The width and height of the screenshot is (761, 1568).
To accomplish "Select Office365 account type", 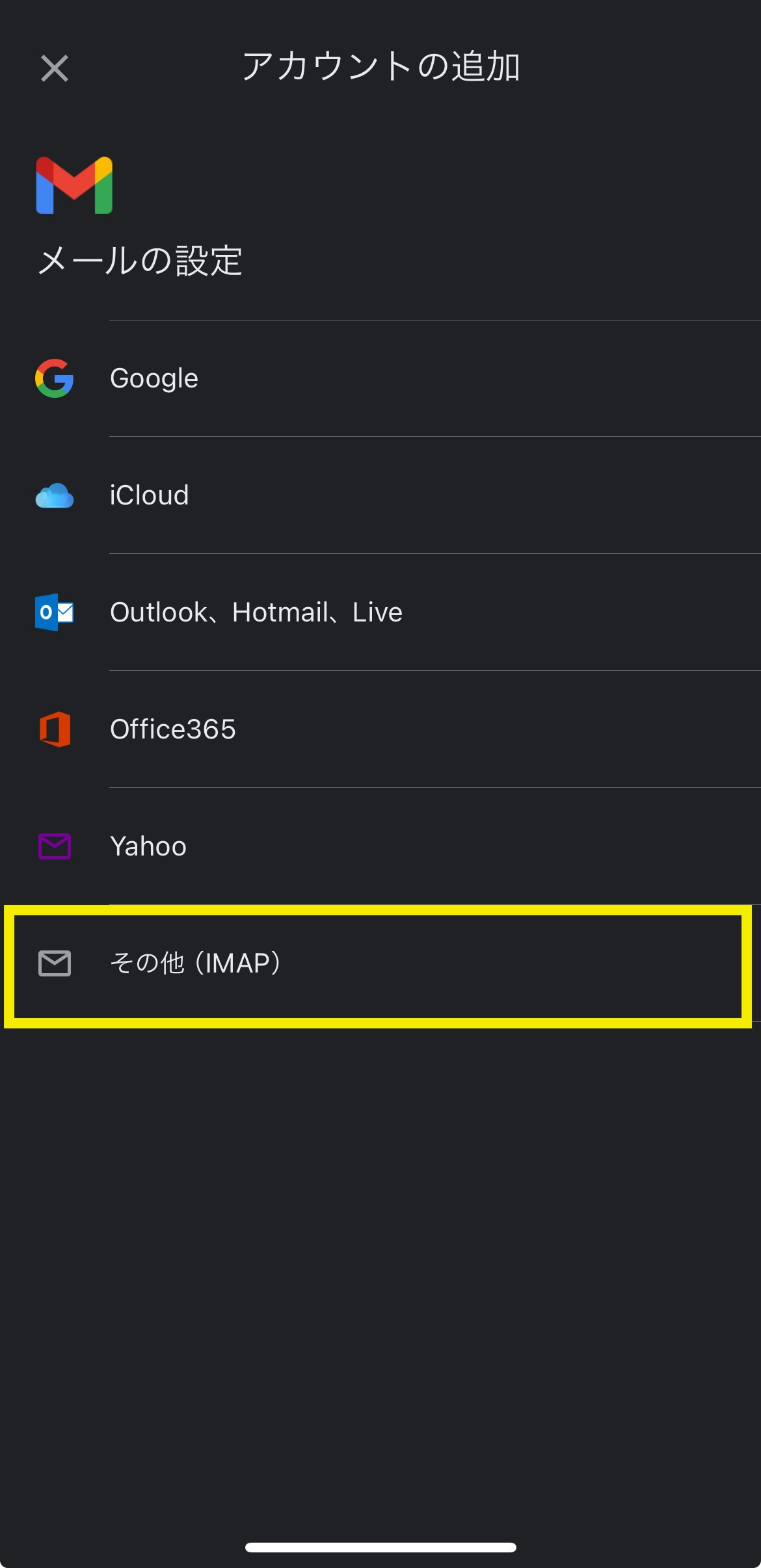I will 380,729.
